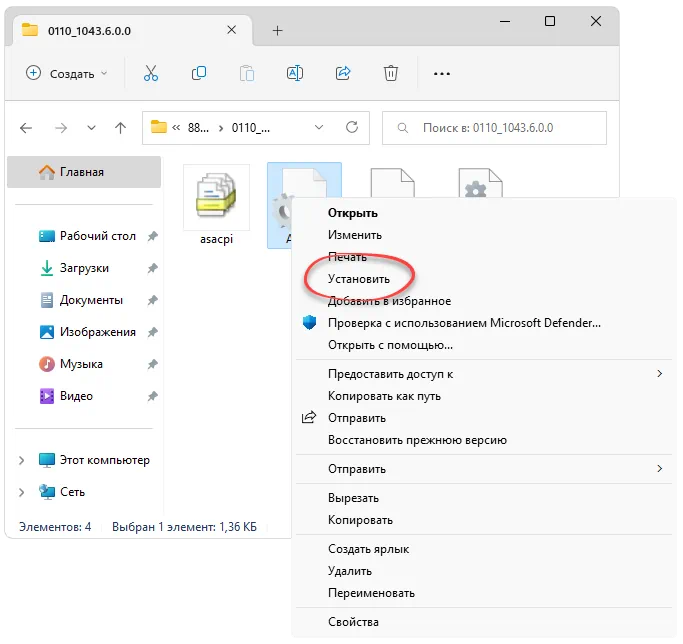Choose Открыть с помощью...
This screenshot has height=644, width=683.
click(484, 345)
